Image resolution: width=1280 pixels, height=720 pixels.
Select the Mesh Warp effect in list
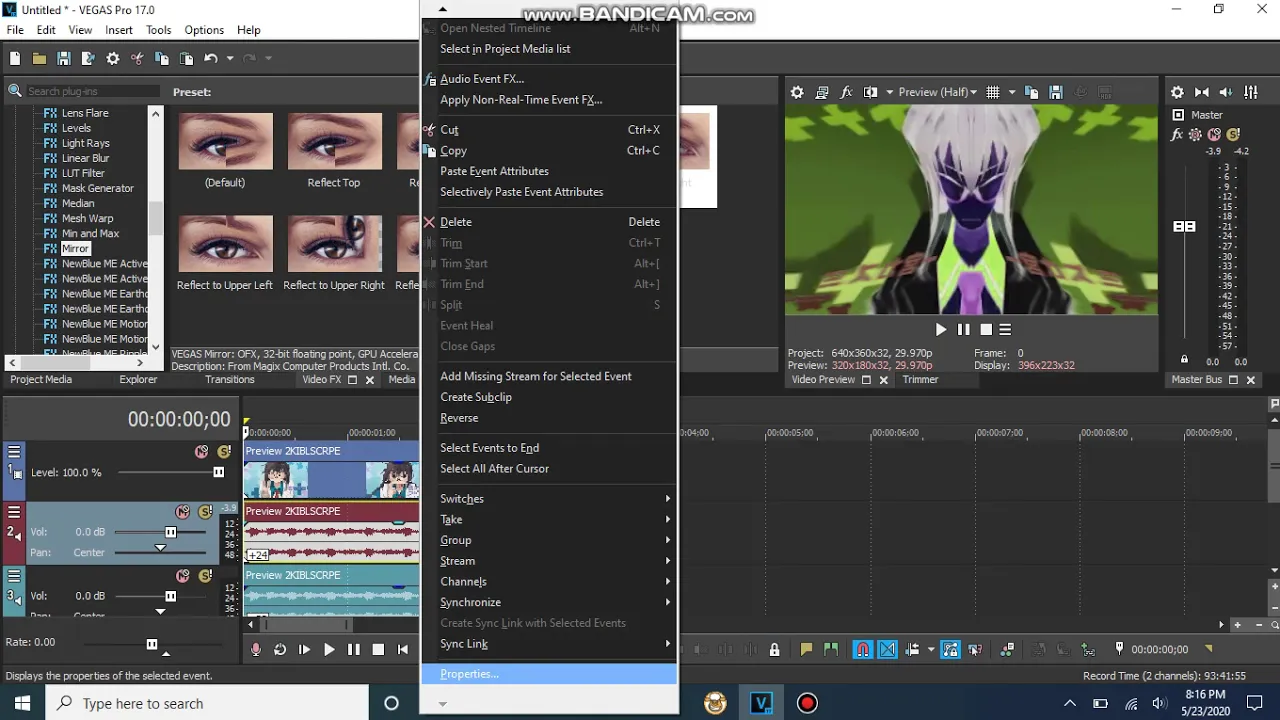pos(87,218)
